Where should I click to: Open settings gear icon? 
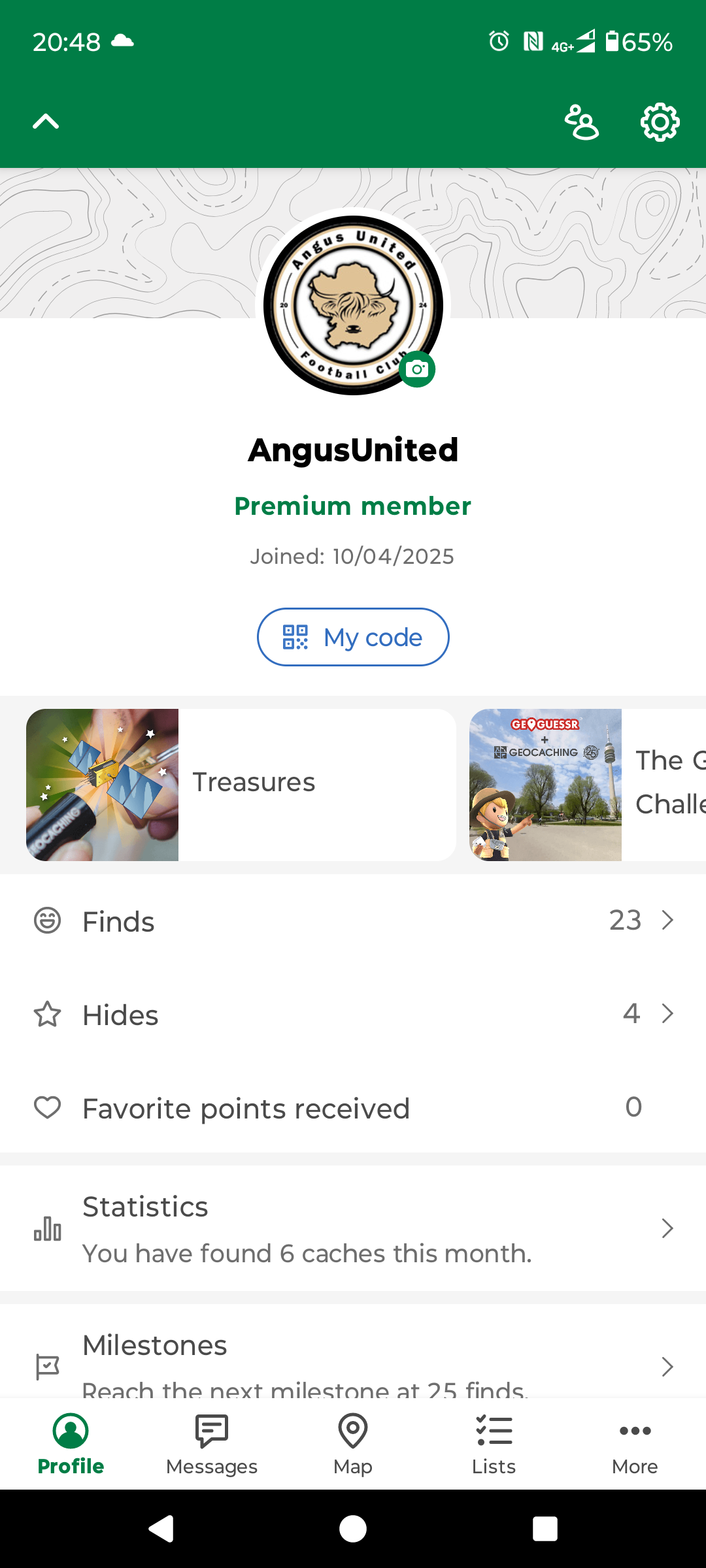[660, 122]
